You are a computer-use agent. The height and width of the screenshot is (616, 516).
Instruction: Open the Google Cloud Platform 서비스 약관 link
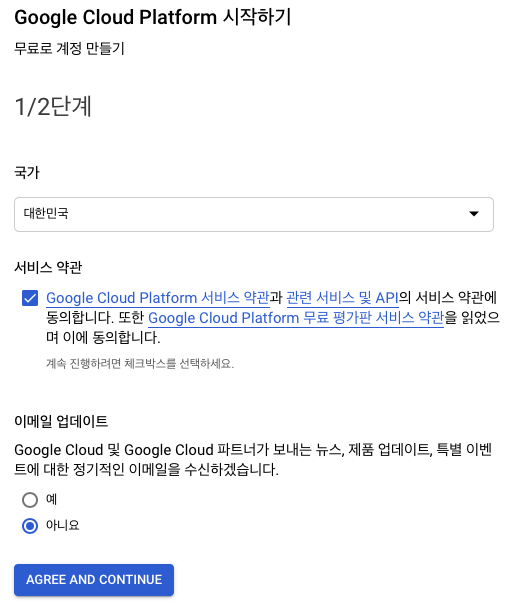(x=158, y=298)
